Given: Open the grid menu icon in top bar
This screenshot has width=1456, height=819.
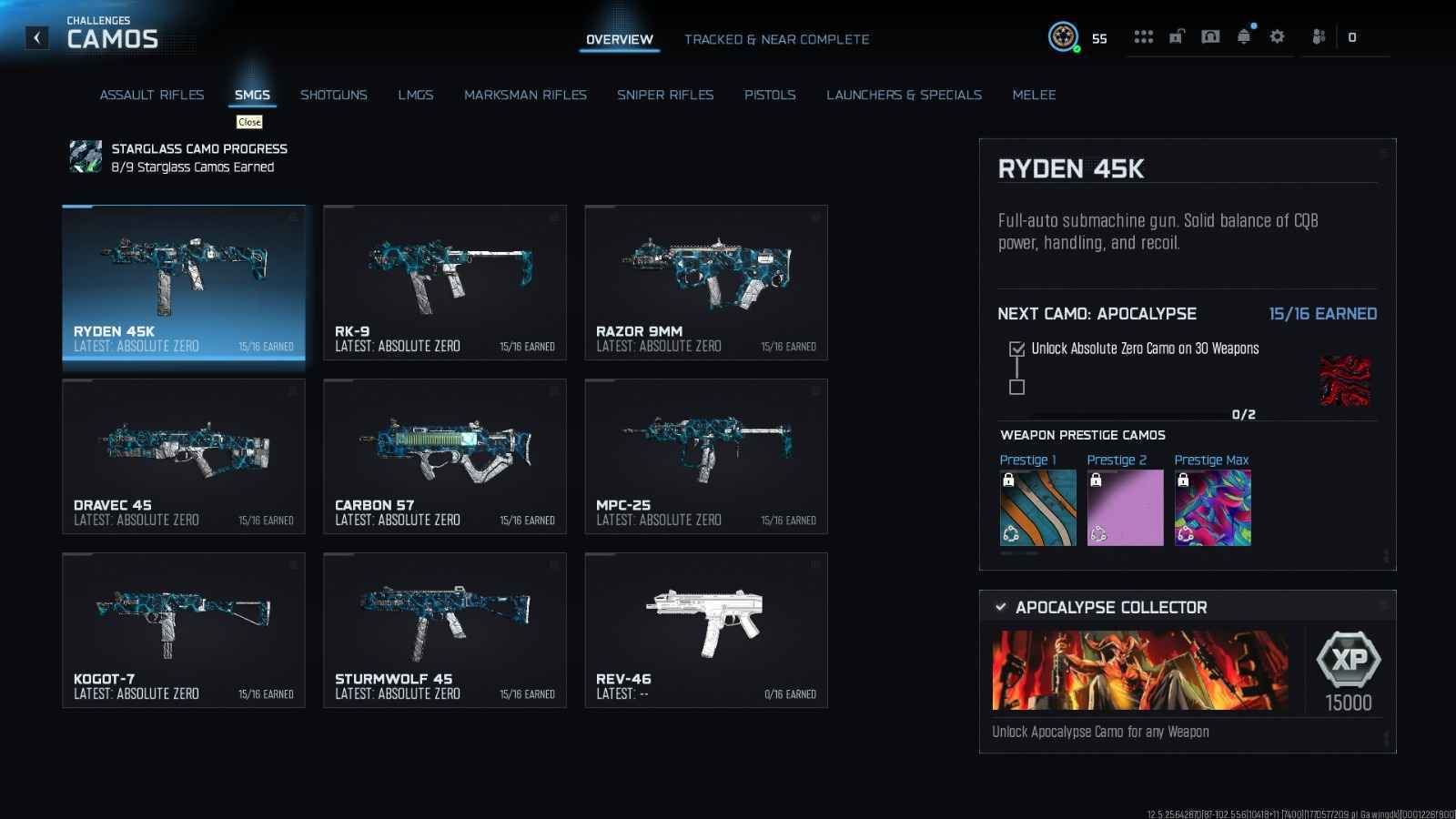Looking at the screenshot, I should (x=1144, y=37).
